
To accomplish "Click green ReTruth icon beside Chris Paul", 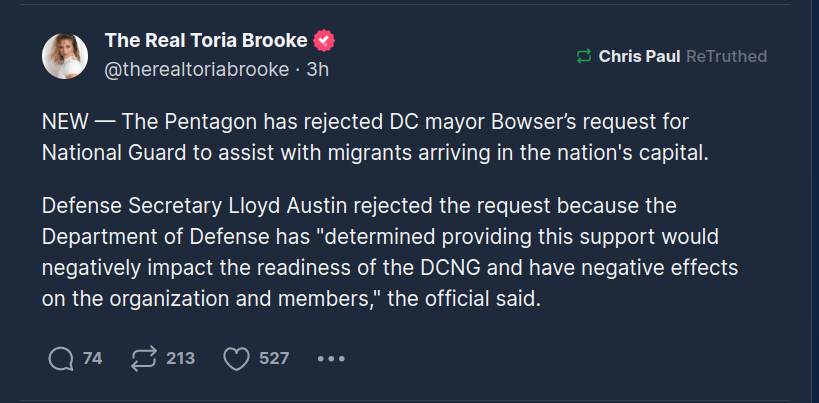I will [x=584, y=57].
